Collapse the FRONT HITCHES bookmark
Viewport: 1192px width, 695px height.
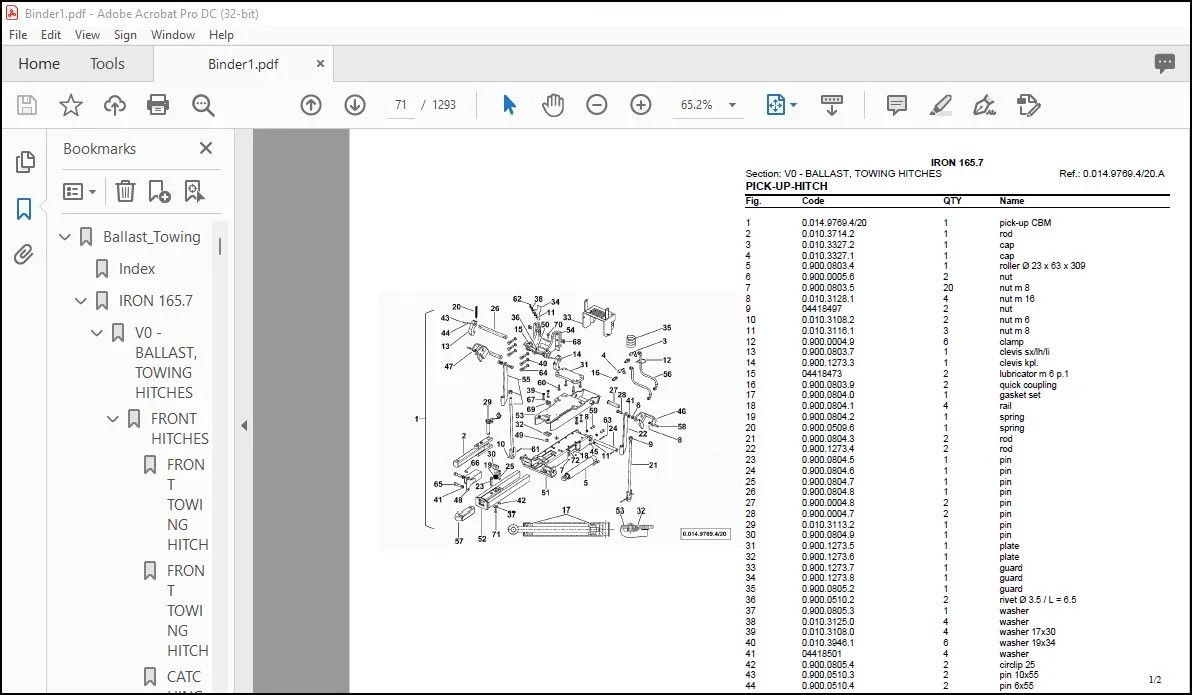pyautogui.click(x=113, y=419)
